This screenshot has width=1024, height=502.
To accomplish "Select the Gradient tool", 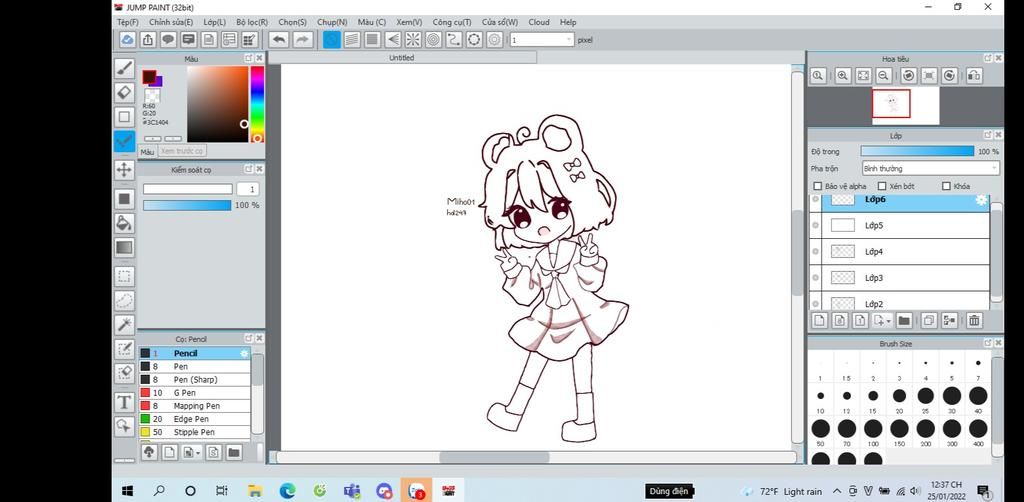I will (x=124, y=247).
